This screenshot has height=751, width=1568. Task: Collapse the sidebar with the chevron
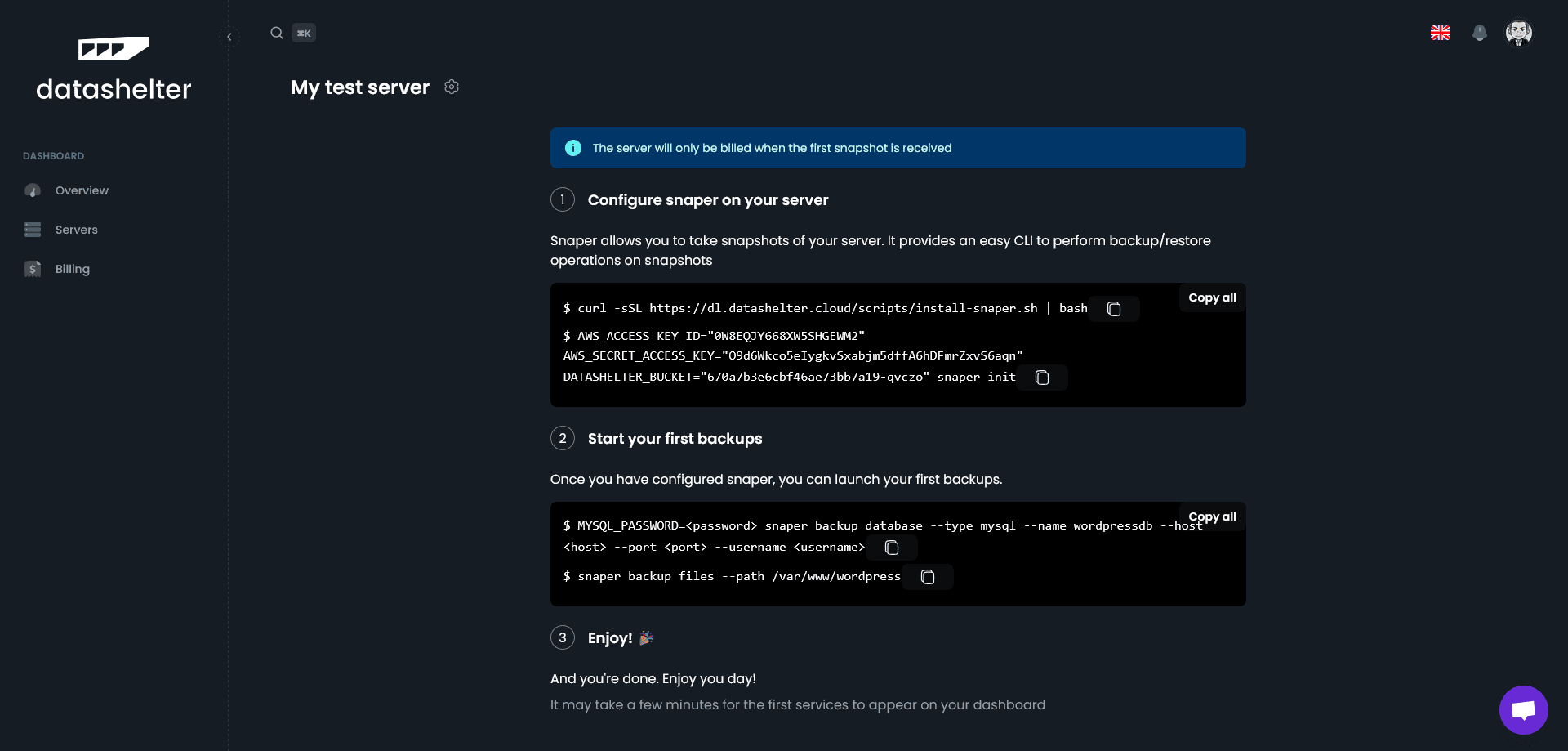[x=229, y=37]
